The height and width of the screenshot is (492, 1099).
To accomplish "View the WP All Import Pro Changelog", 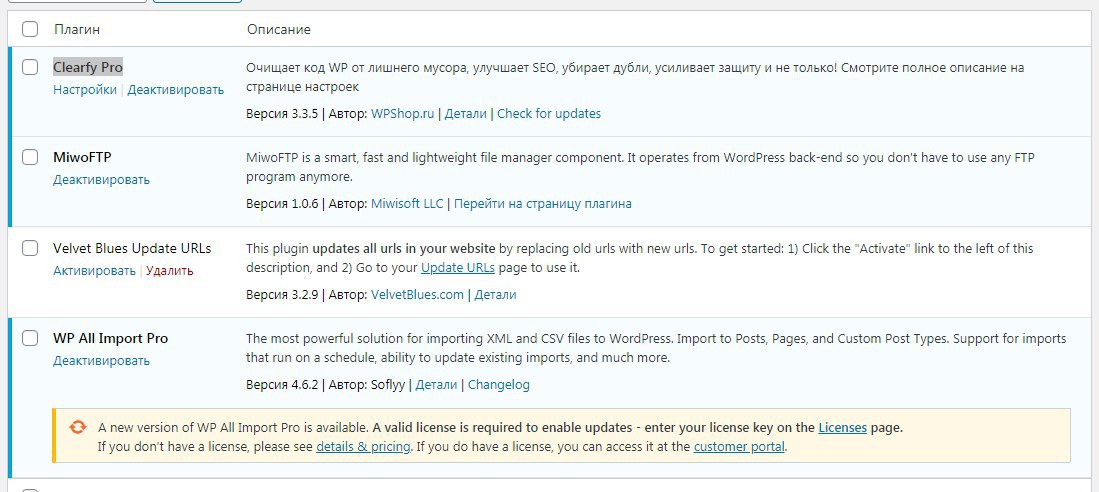I will pos(498,385).
